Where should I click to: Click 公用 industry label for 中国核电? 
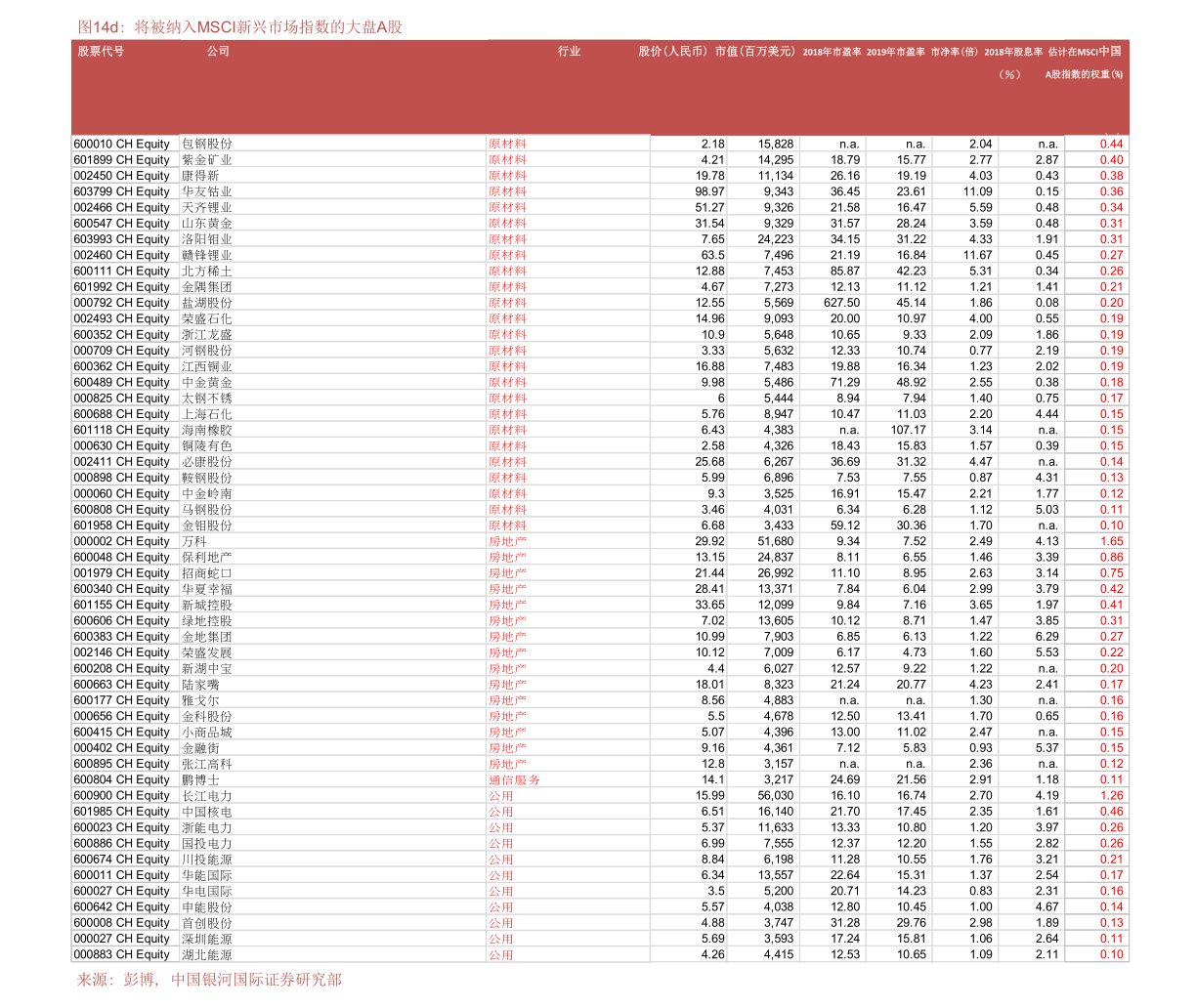click(501, 812)
